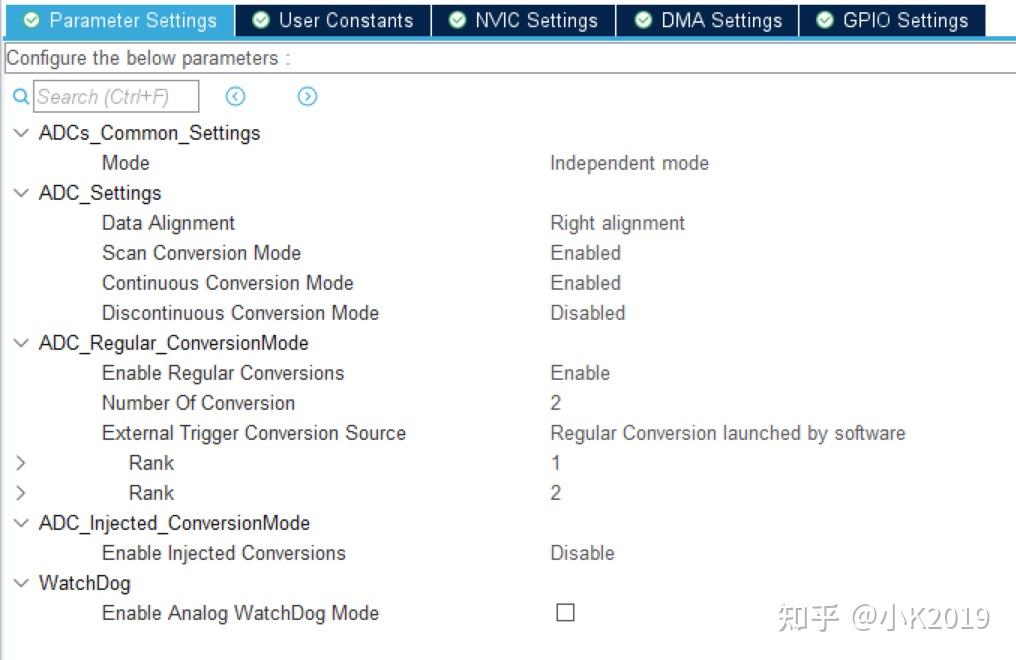The height and width of the screenshot is (660, 1016).
Task: Click the next search result arrow icon
Action: (x=307, y=96)
